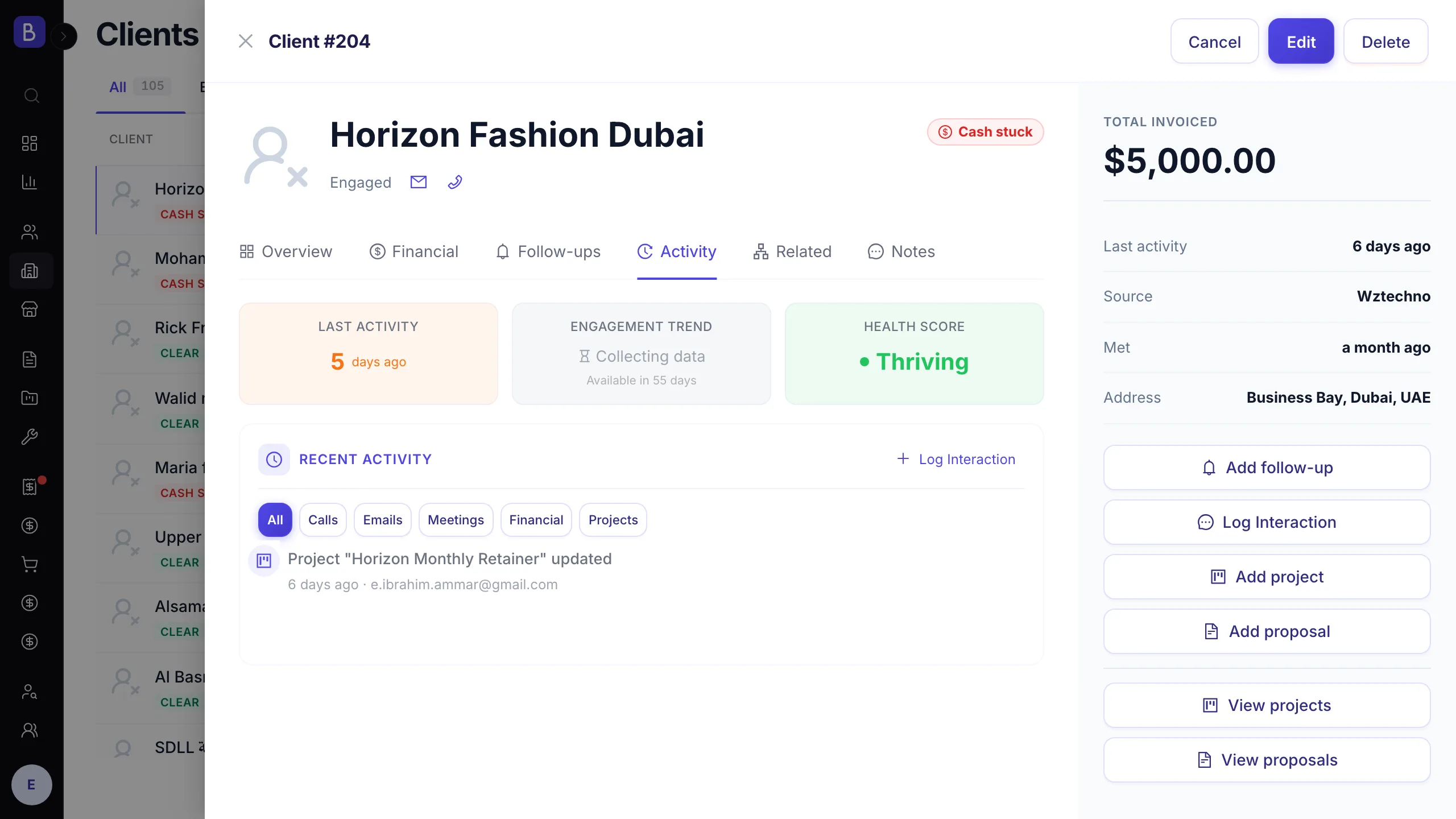Filter recent activity by Financial chip

coord(536,520)
